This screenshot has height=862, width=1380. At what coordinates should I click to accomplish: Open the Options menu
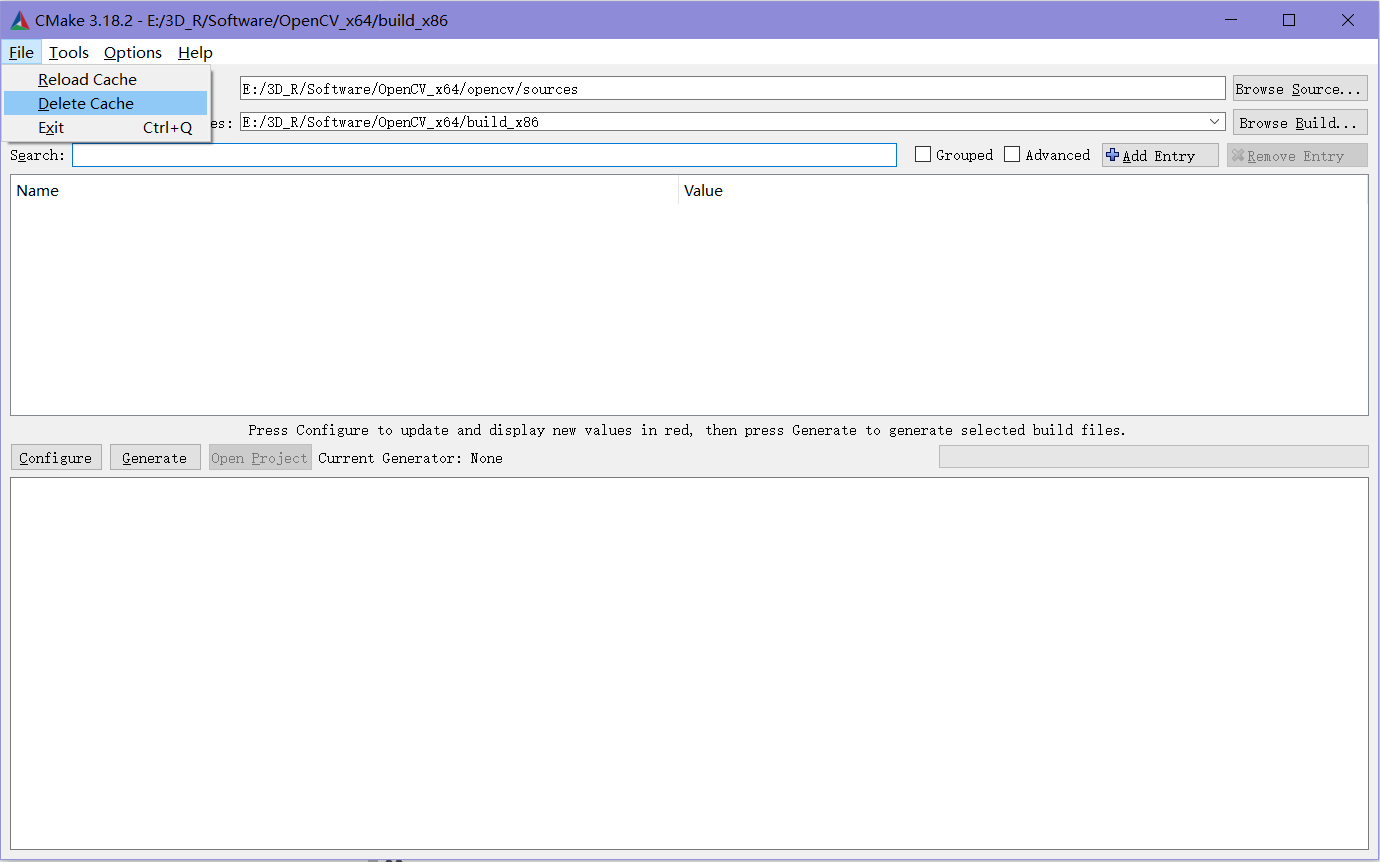click(133, 53)
